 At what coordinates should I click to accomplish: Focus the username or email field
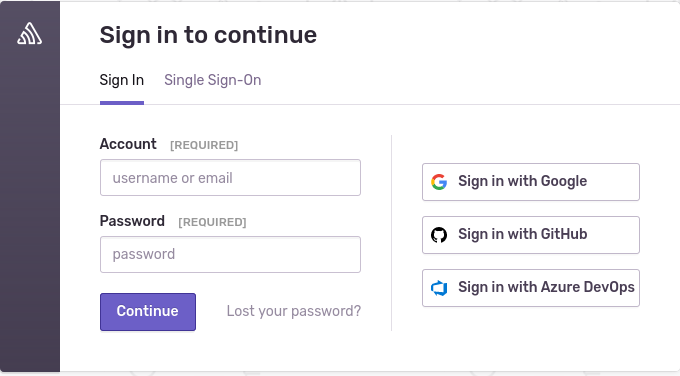pos(230,177)
